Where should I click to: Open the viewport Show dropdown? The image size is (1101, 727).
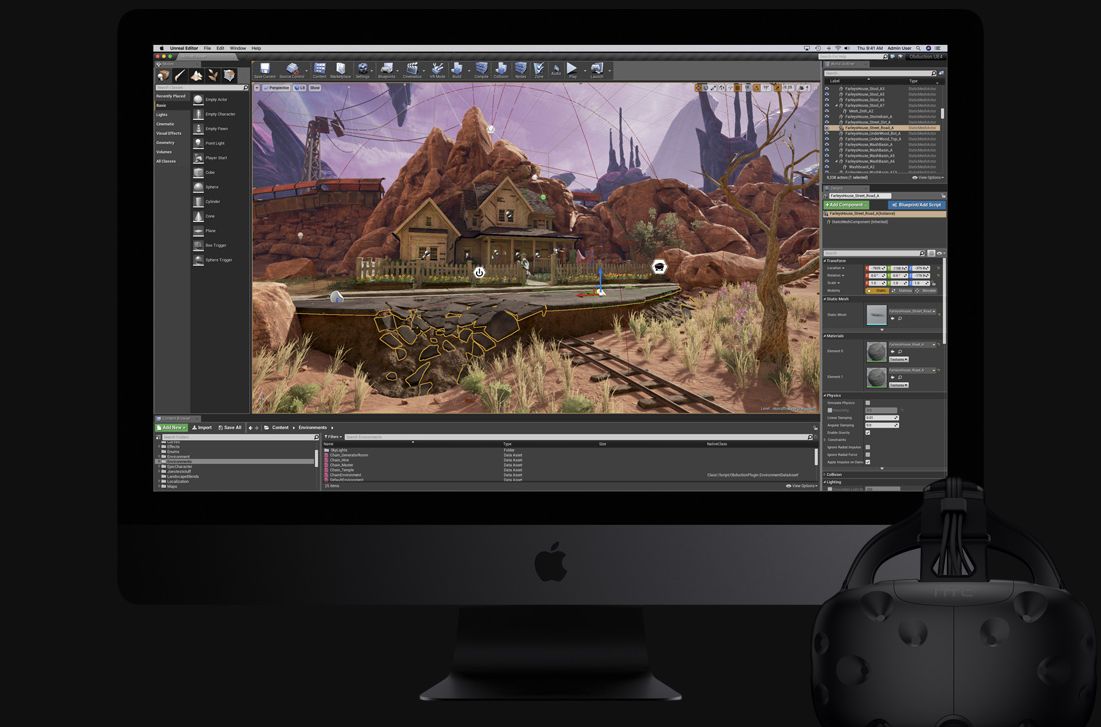click(315, 88)
